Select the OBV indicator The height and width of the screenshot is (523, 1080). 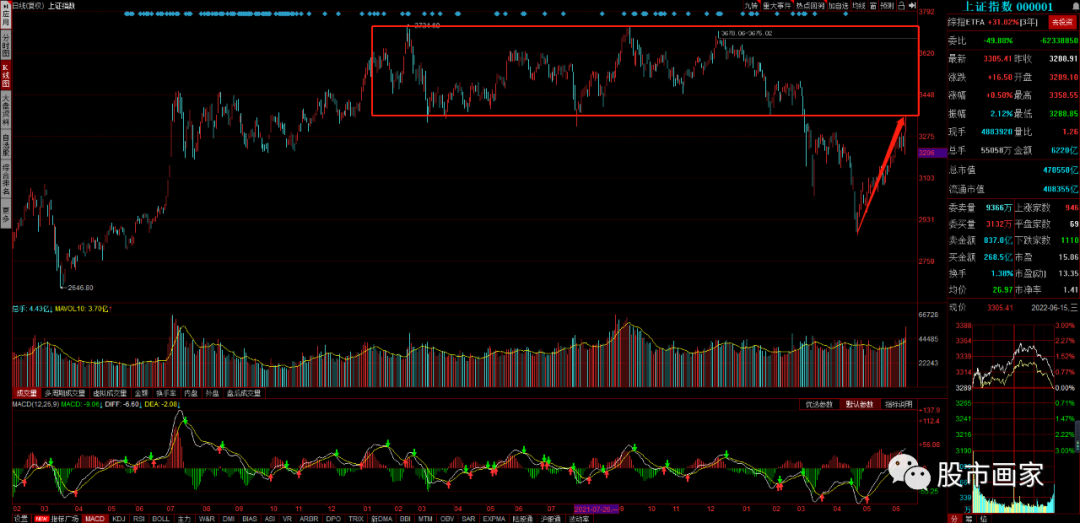tap(448, 518)
